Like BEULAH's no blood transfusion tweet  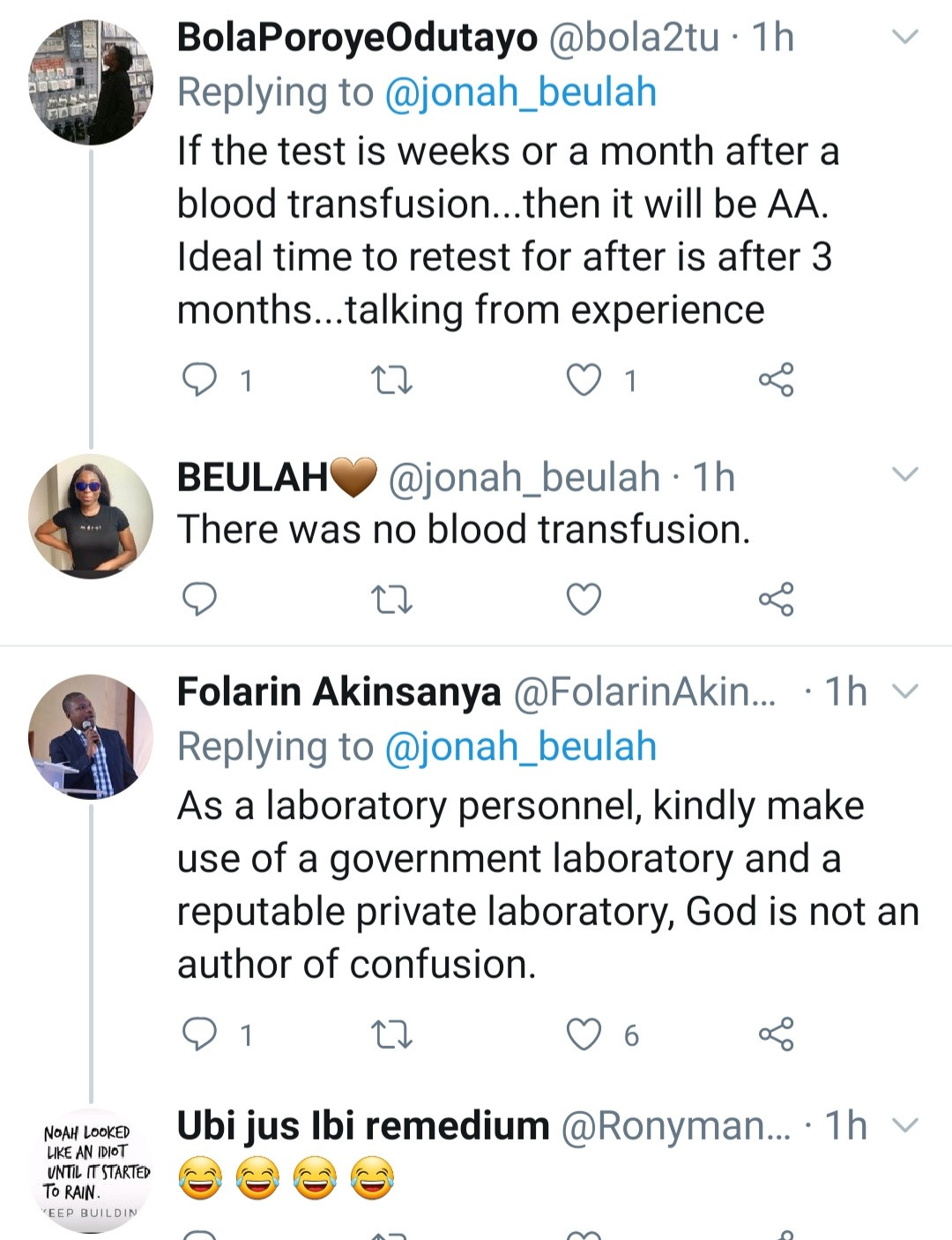pyautogui.click(x=584, y=599)
